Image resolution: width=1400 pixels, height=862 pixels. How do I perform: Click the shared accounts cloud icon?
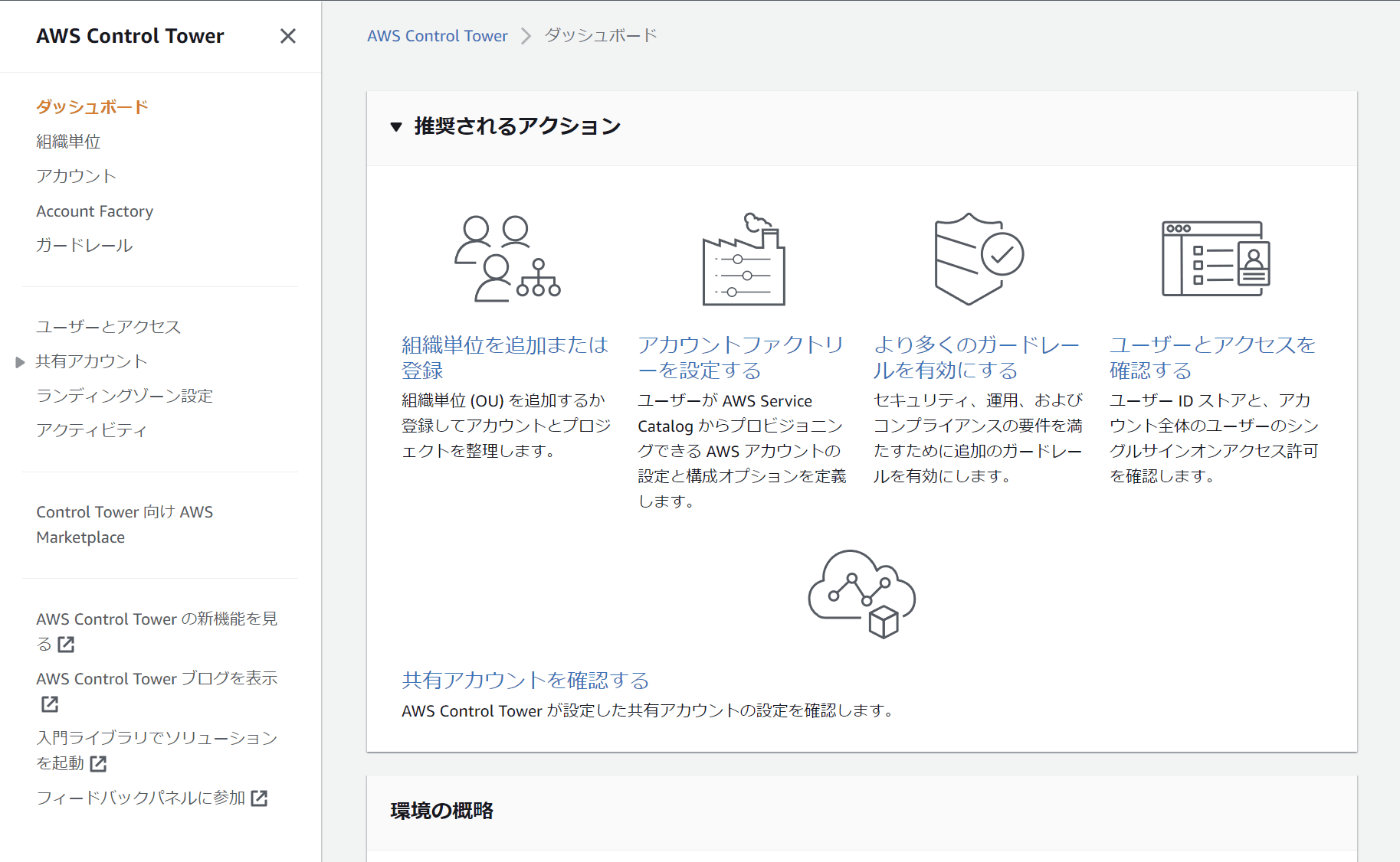(862, 594)
